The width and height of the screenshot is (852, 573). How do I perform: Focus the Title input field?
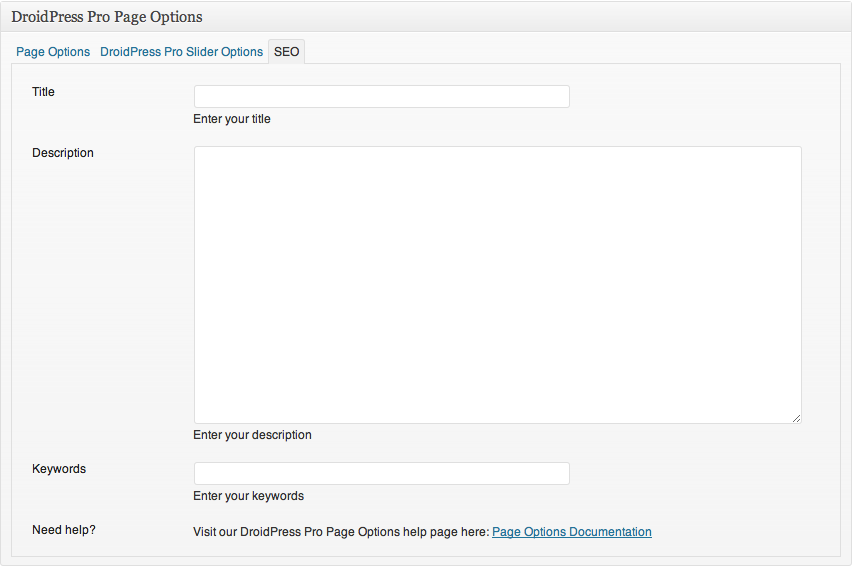(381, 96)
